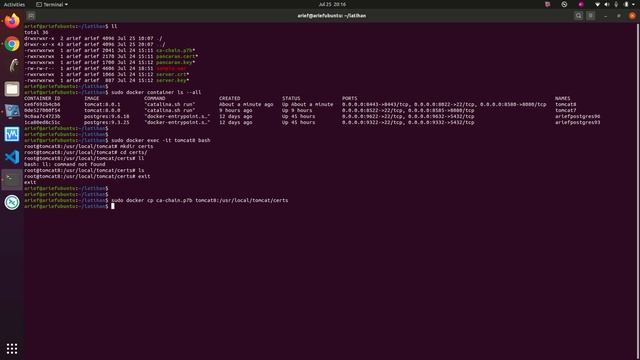This screenshot has height=360, width=640.
Task: Click the 'mkdir certs' command line
Action: tap(137, 147)
